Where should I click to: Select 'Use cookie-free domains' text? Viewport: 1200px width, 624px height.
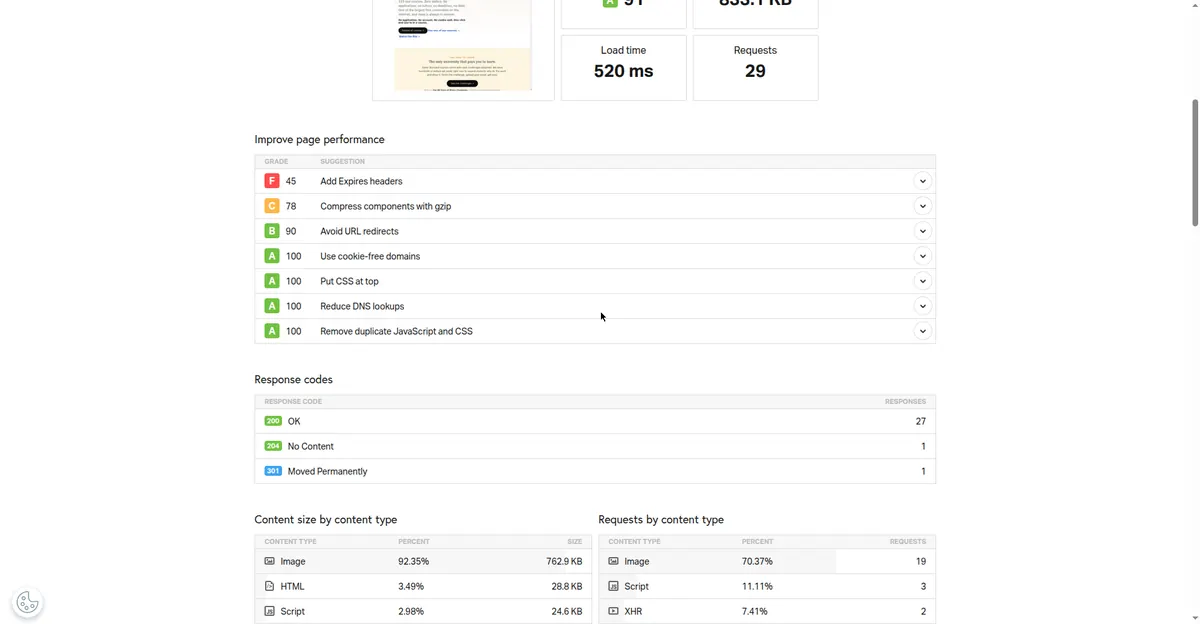[x=370, y=256]
